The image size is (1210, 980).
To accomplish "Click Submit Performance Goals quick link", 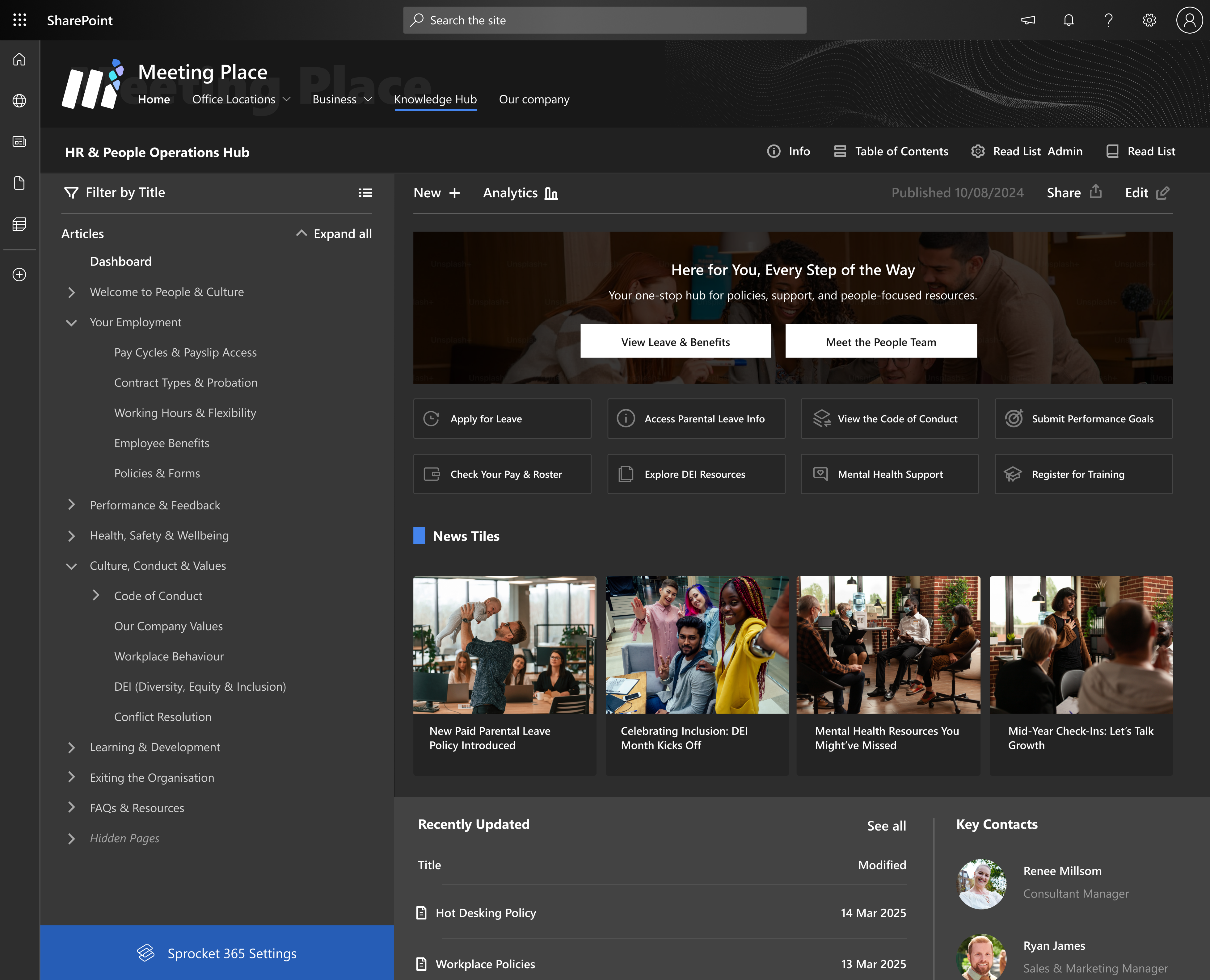I will click(x=1083, y=418).
